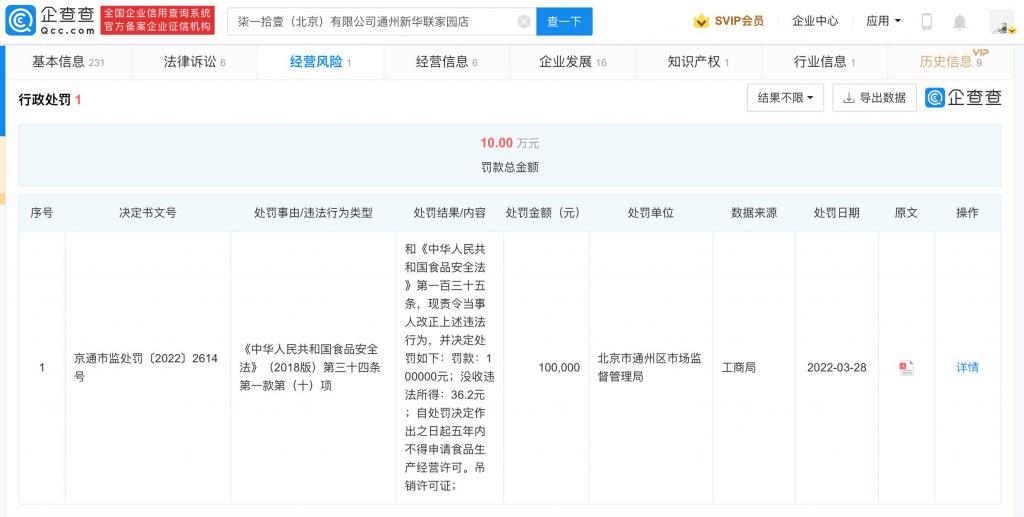Click the user avatar in header
This screenshot has width=1024, height=517.
coord(1001,21)
